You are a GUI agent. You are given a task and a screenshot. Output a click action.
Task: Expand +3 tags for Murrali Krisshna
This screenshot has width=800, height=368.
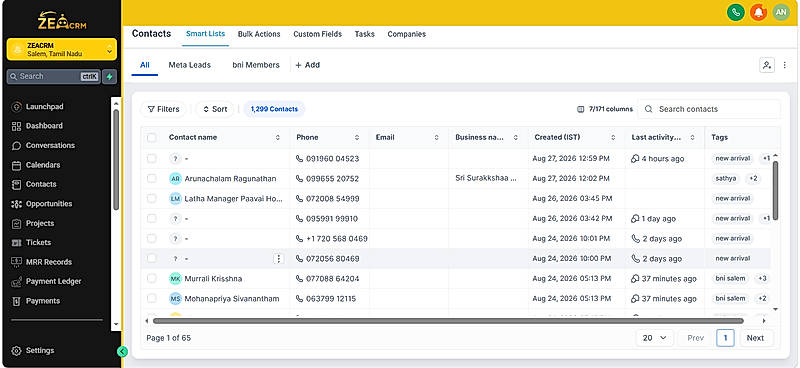click(762, 279)
